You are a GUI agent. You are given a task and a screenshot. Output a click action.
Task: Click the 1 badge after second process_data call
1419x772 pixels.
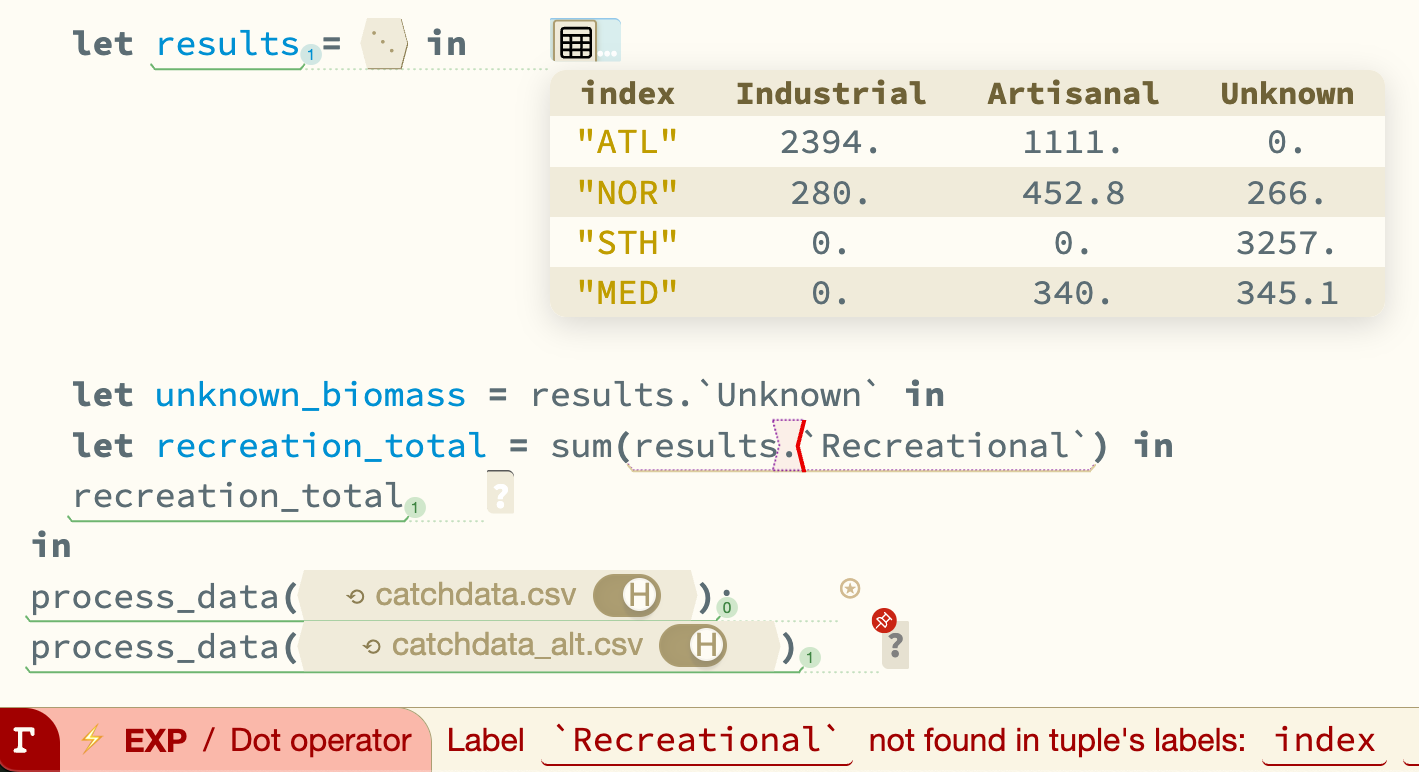pyautogui.click(x=810, y=657)
